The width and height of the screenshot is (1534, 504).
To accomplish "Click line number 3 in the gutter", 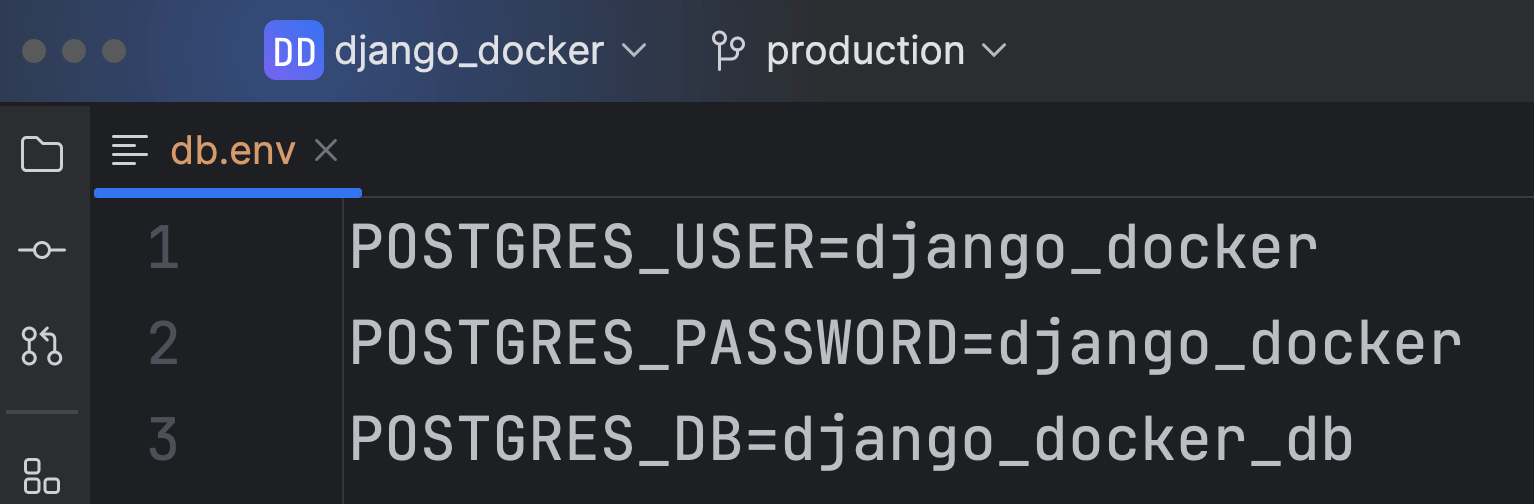I will 163,440.
